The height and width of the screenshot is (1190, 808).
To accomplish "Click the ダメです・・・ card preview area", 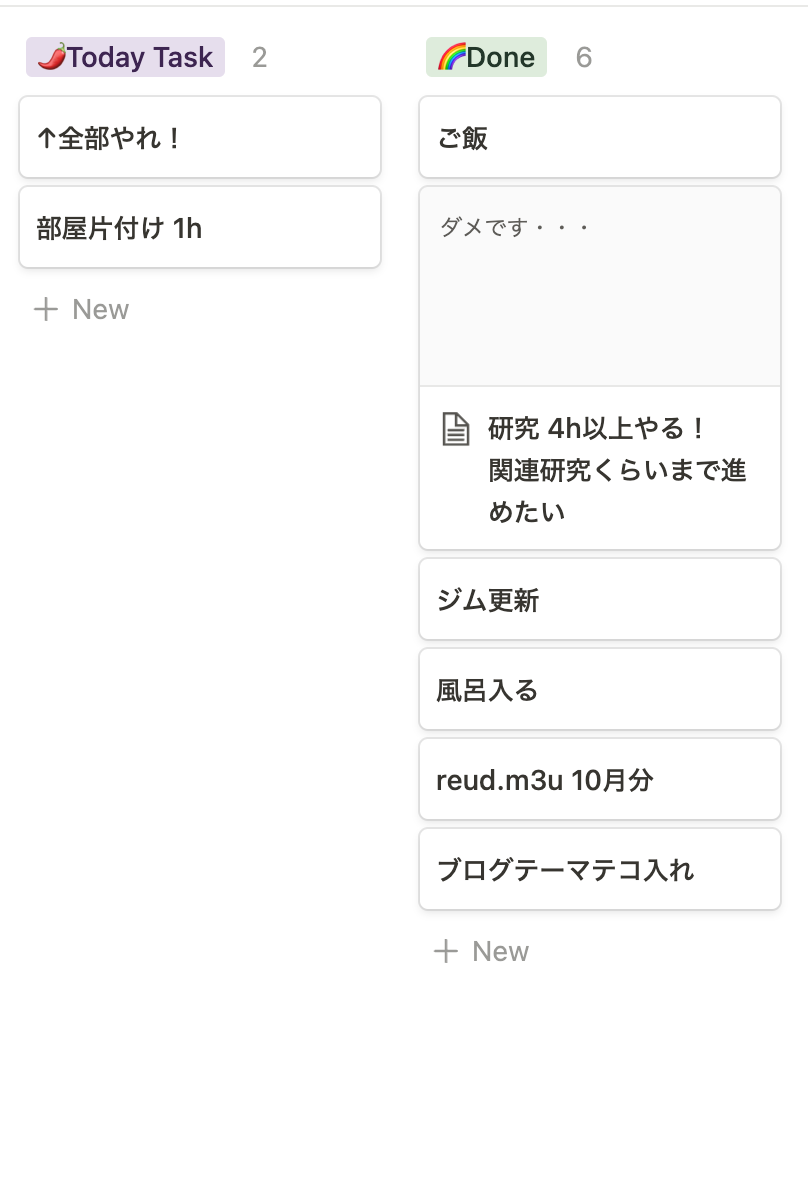I will pyautogui.click(x=599, y=286).
